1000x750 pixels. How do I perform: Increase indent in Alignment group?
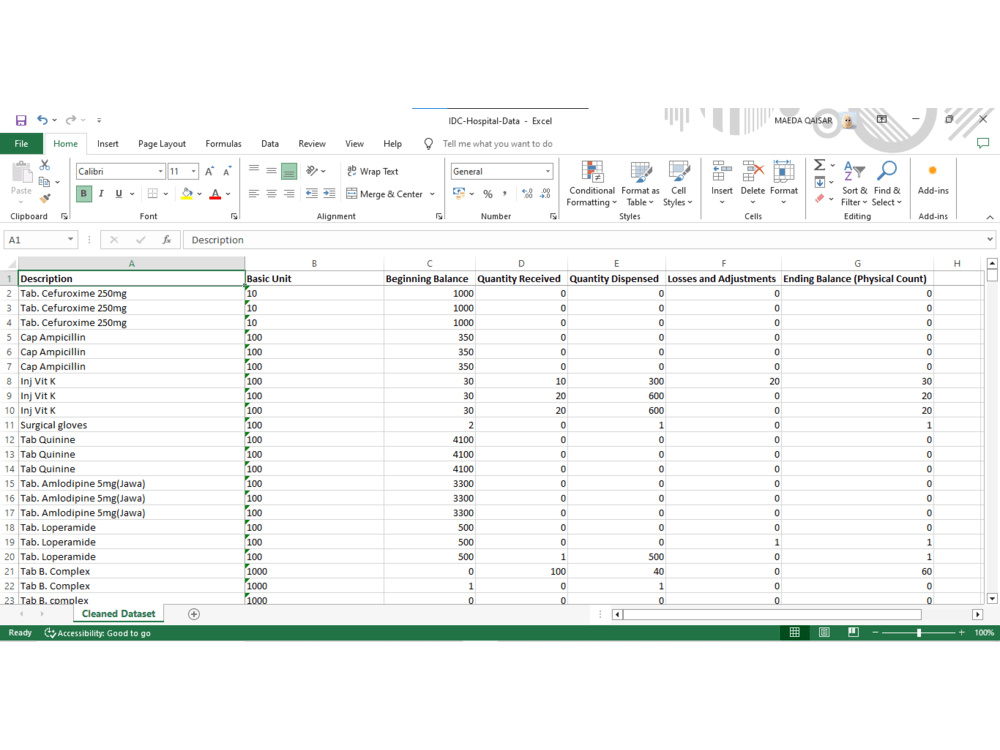(x=329, y=193)
